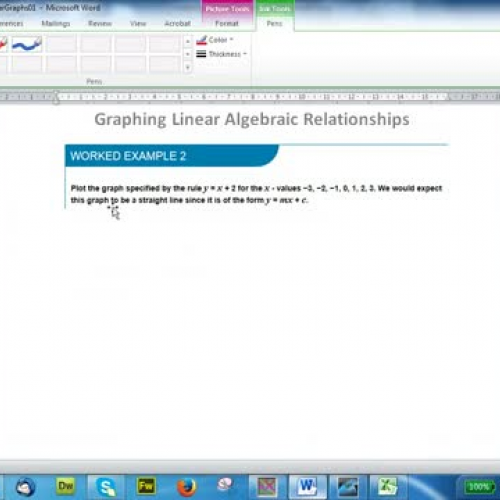
Task: Open the partly visible References tab
Action: pos(11,23)
